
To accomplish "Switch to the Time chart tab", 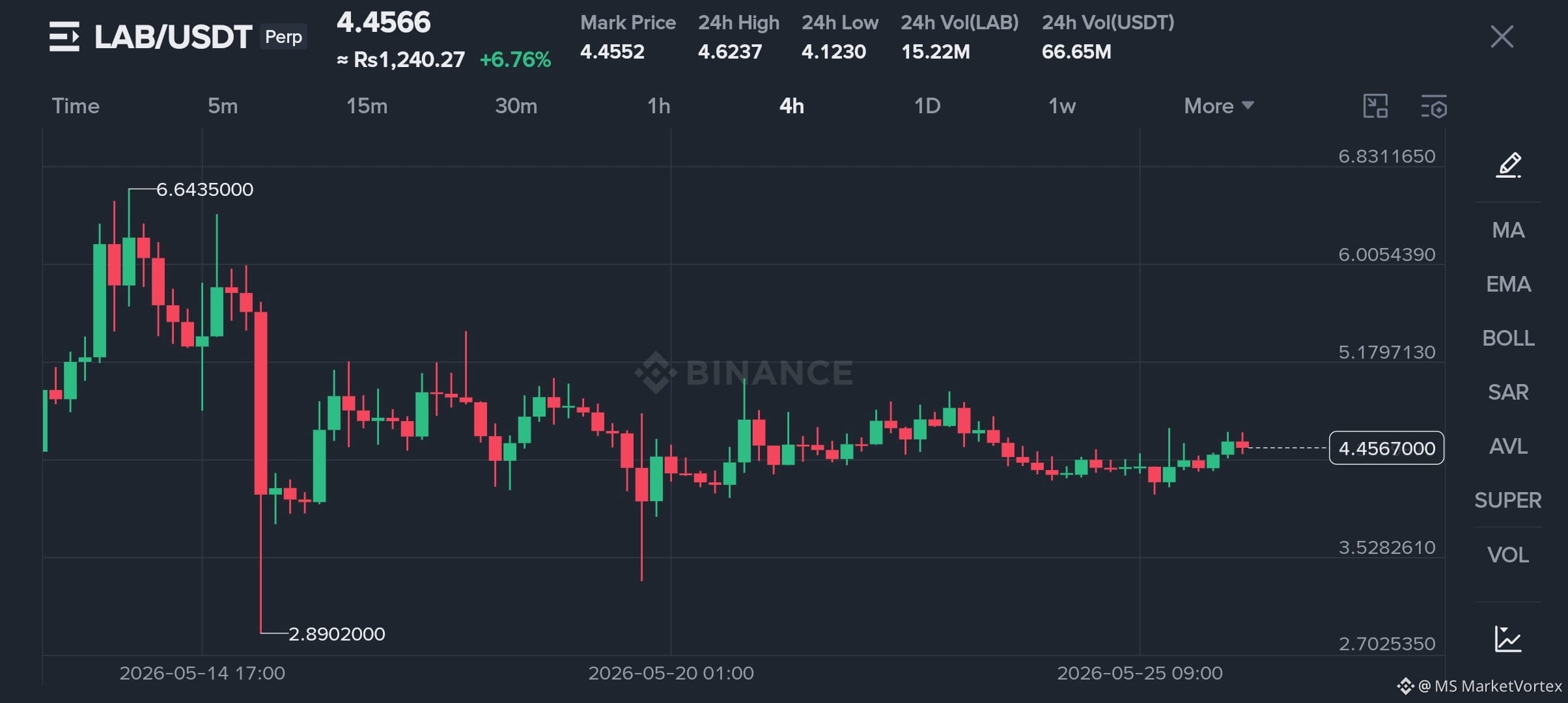I will [x=76, y=105].
